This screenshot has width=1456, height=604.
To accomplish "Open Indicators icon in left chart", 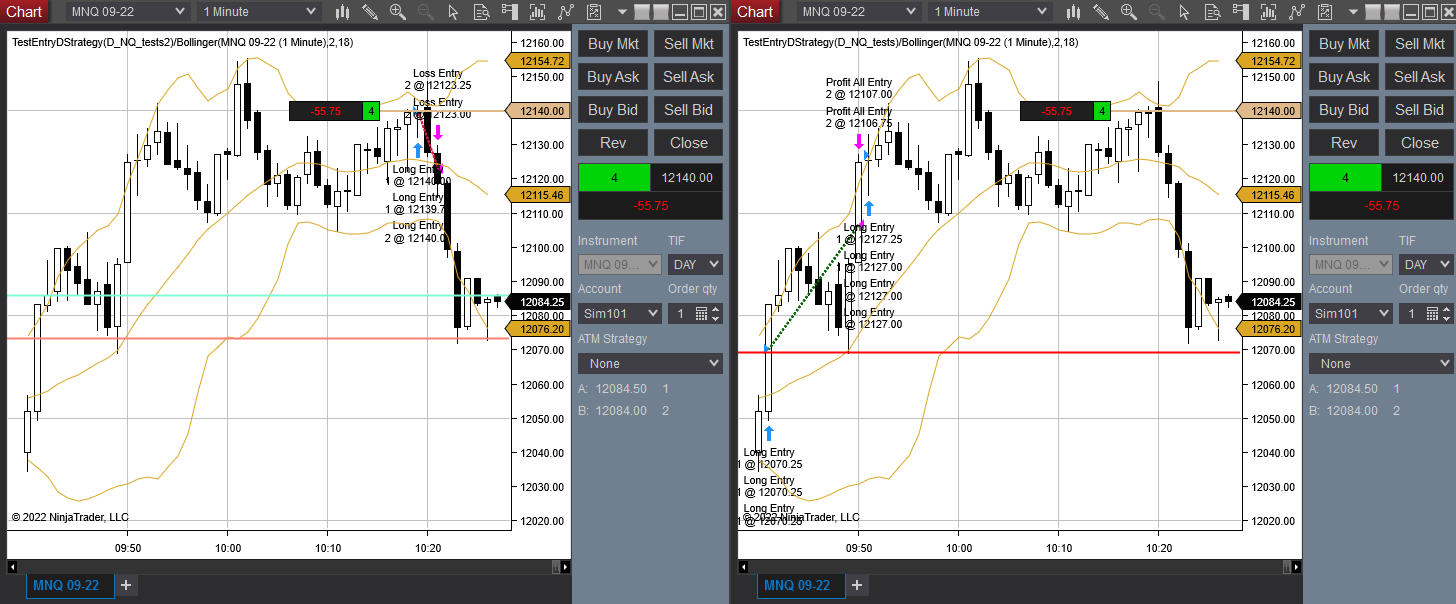I will point(566,12).
